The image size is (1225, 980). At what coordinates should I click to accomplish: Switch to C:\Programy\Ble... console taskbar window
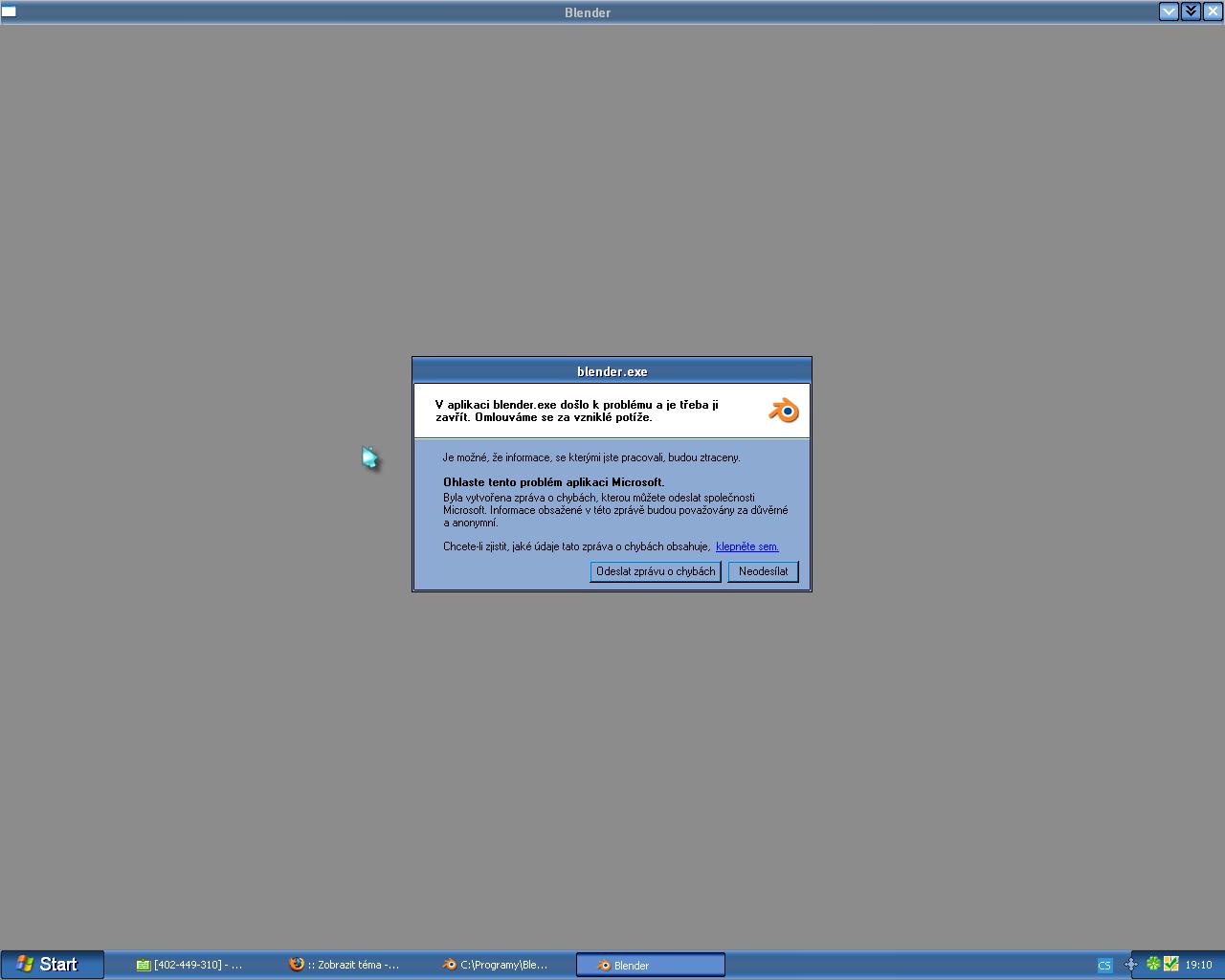[496, 965]
